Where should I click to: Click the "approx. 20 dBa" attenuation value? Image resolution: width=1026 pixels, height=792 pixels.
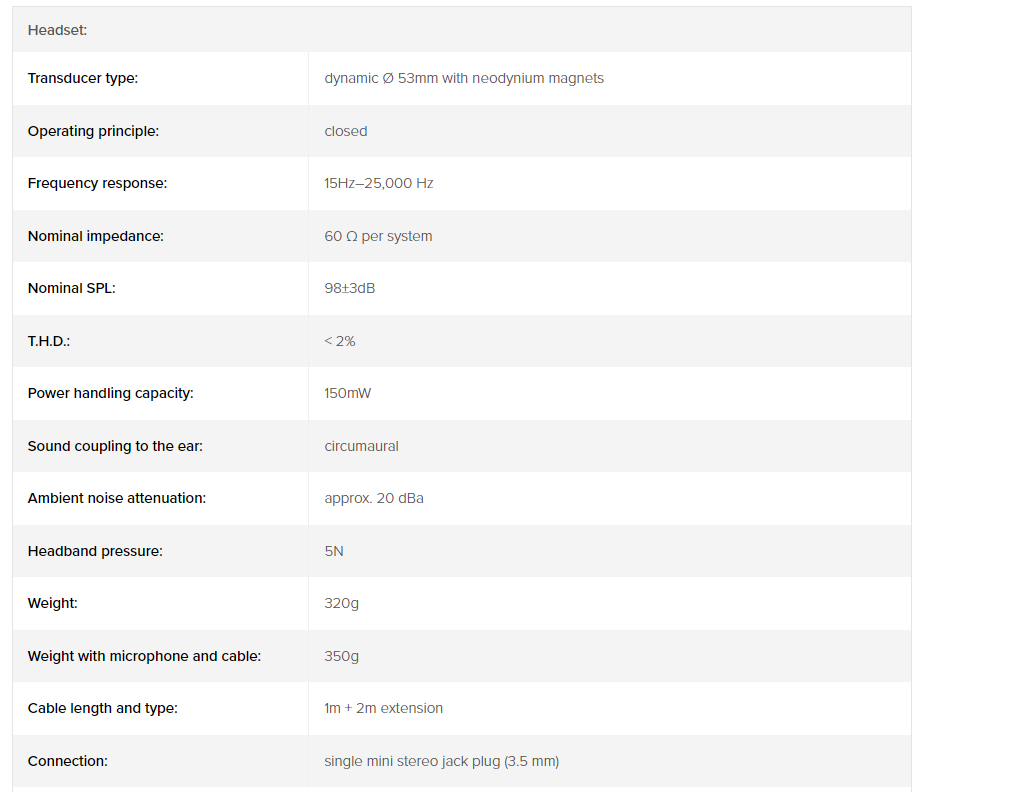374,498
